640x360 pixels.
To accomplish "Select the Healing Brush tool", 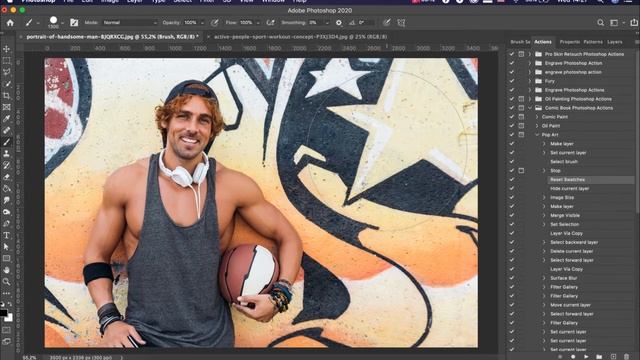I will pyautogui.click(x=7, y=131).
